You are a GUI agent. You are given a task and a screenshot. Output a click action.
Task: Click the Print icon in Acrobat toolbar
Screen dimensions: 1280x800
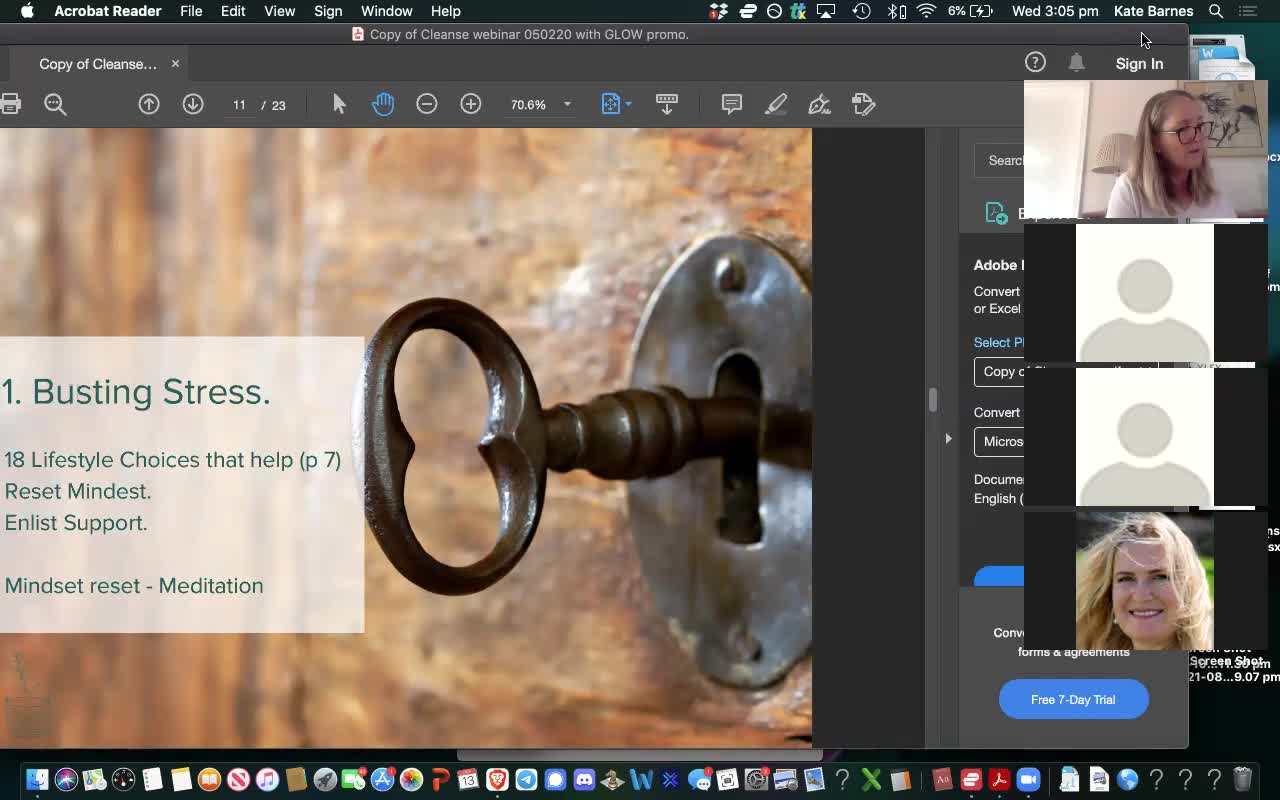pyautogui.click(x=10, y=104)
